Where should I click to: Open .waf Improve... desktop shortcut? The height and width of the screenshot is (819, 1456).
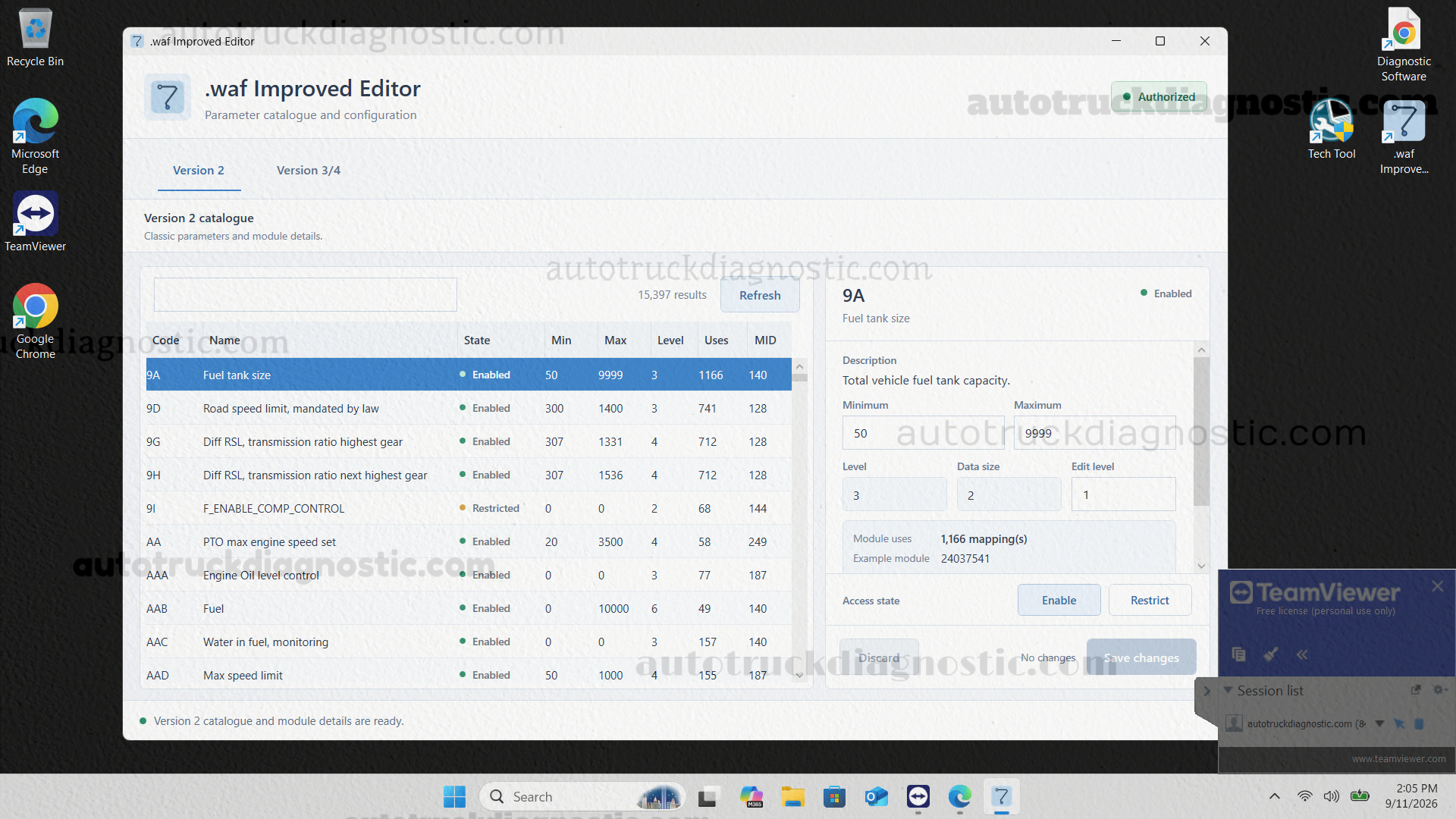pyautogui.click(x=1404, y=136)
